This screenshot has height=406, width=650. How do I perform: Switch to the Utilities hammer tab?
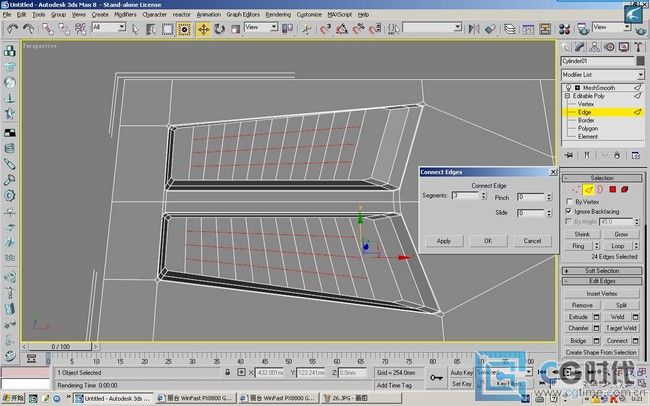point(638,47)
